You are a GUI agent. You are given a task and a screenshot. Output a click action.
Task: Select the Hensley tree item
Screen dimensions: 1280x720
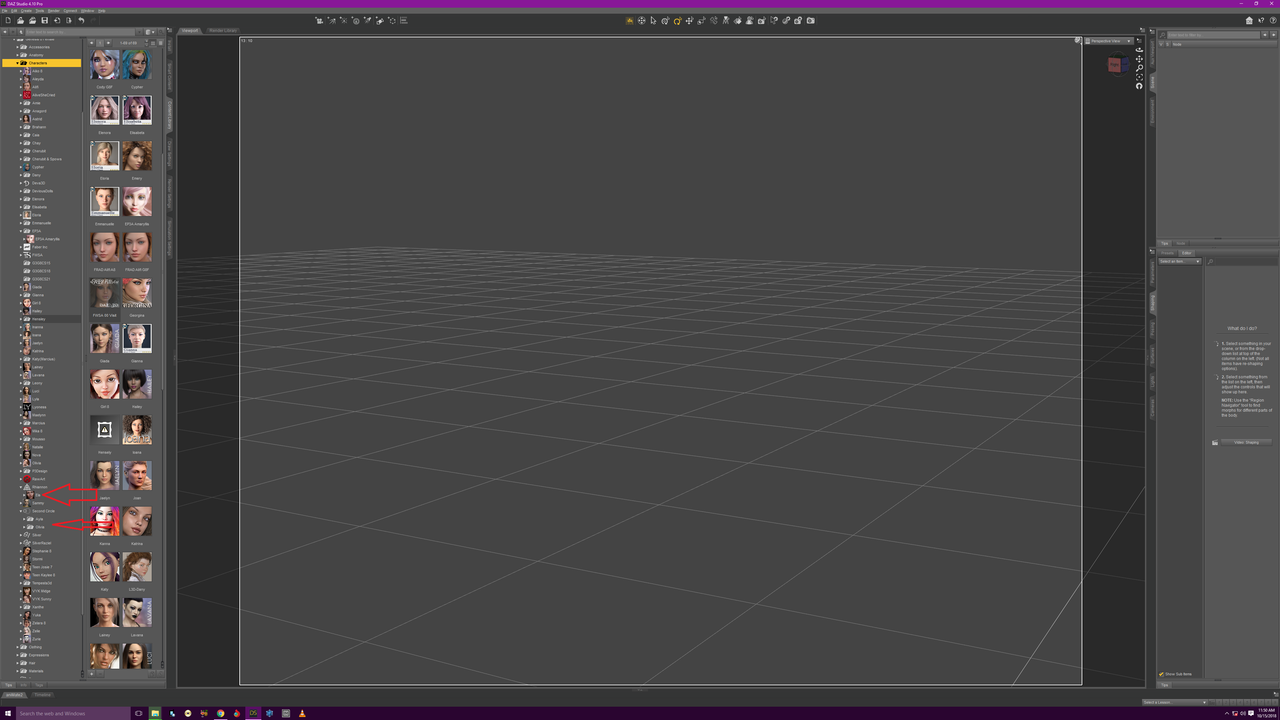pyautogui.click(x=38, y=319)
